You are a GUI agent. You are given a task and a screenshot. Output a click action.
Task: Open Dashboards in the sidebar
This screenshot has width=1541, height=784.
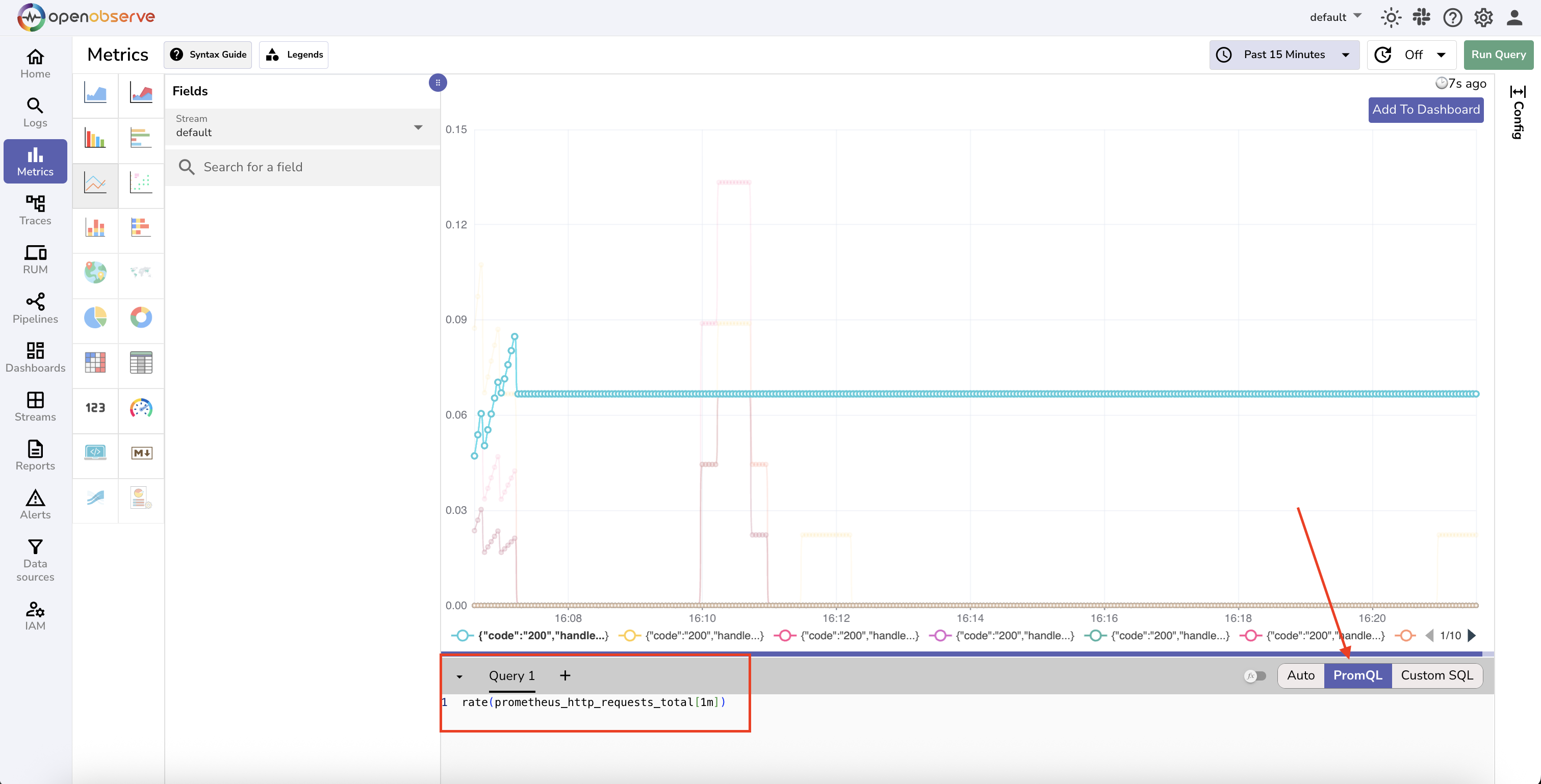point(35,358)
